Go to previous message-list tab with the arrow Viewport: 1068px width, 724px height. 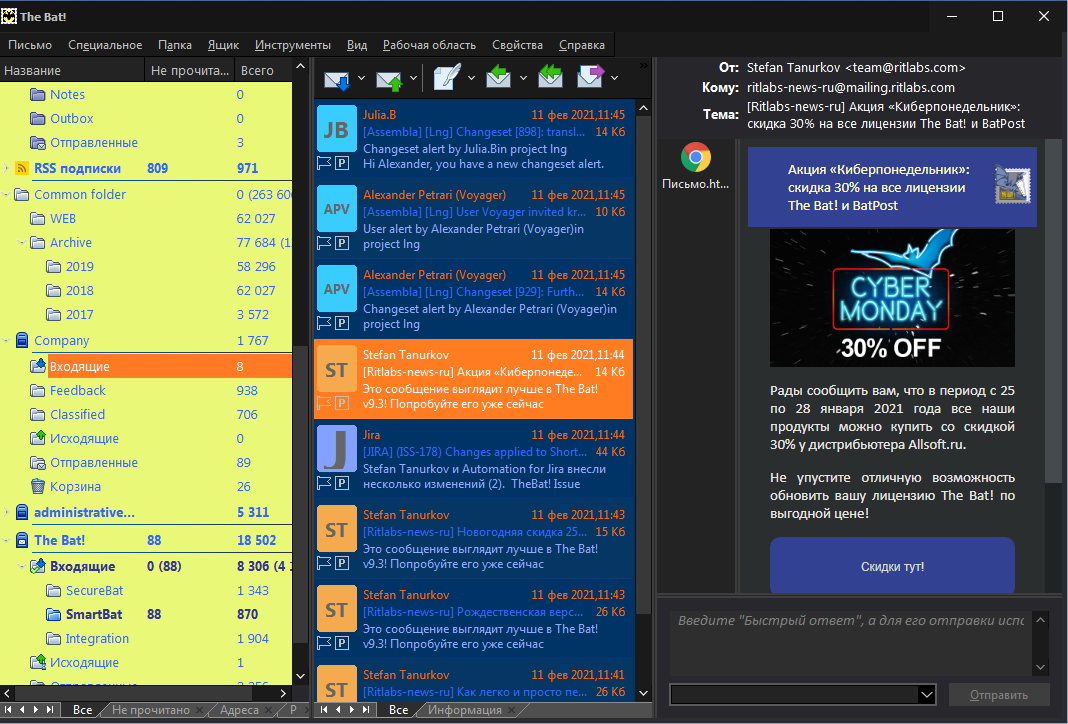pyautogui.click(x=338, y=710)
